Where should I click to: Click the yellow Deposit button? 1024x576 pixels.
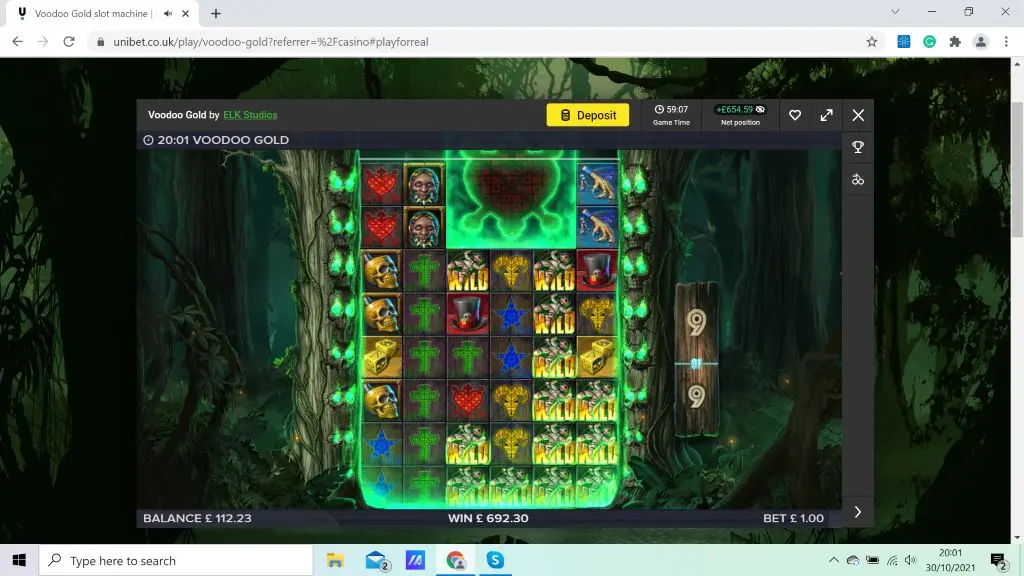[x=588, y=115]
